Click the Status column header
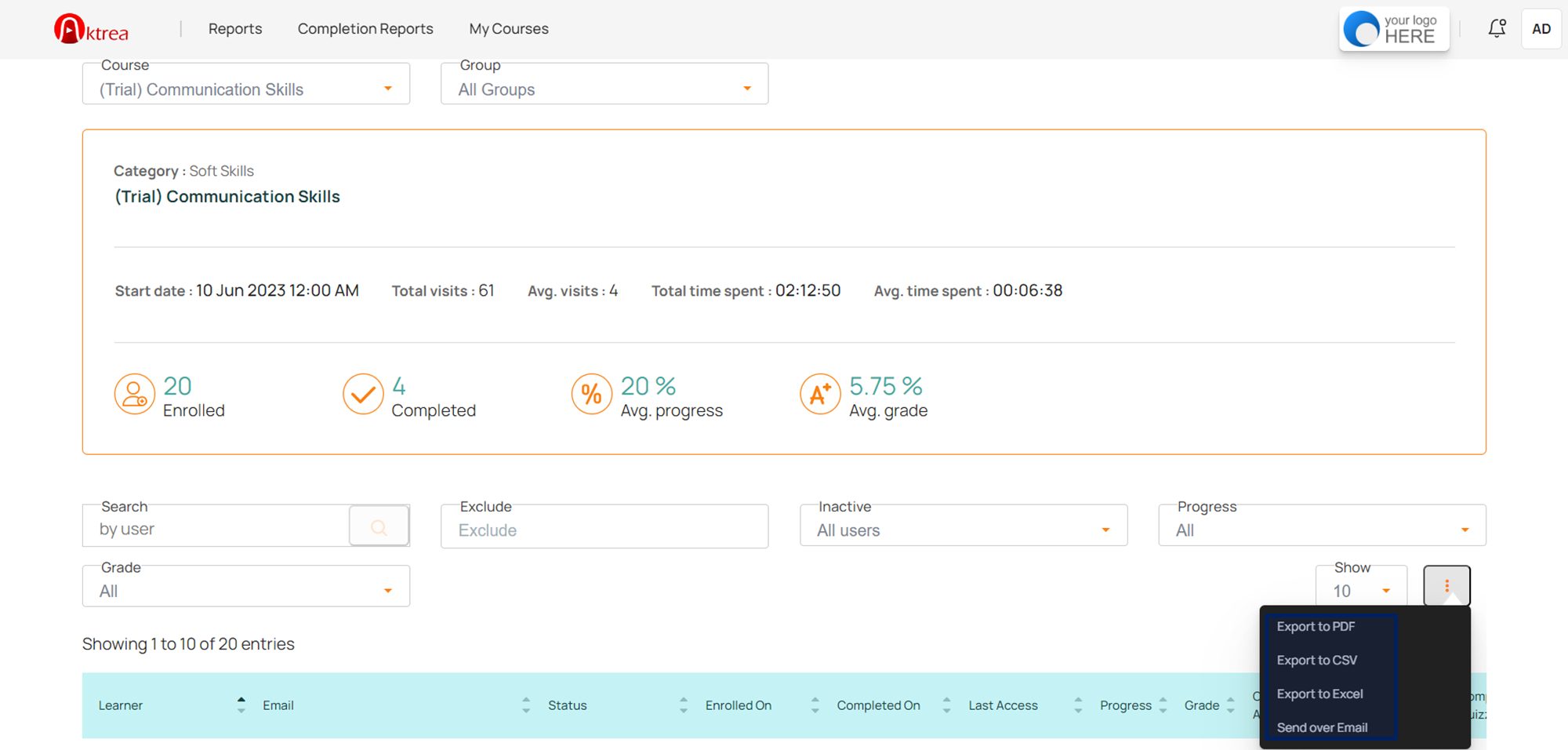Viewport: 1568px width, 750px height. coord(568,705)
